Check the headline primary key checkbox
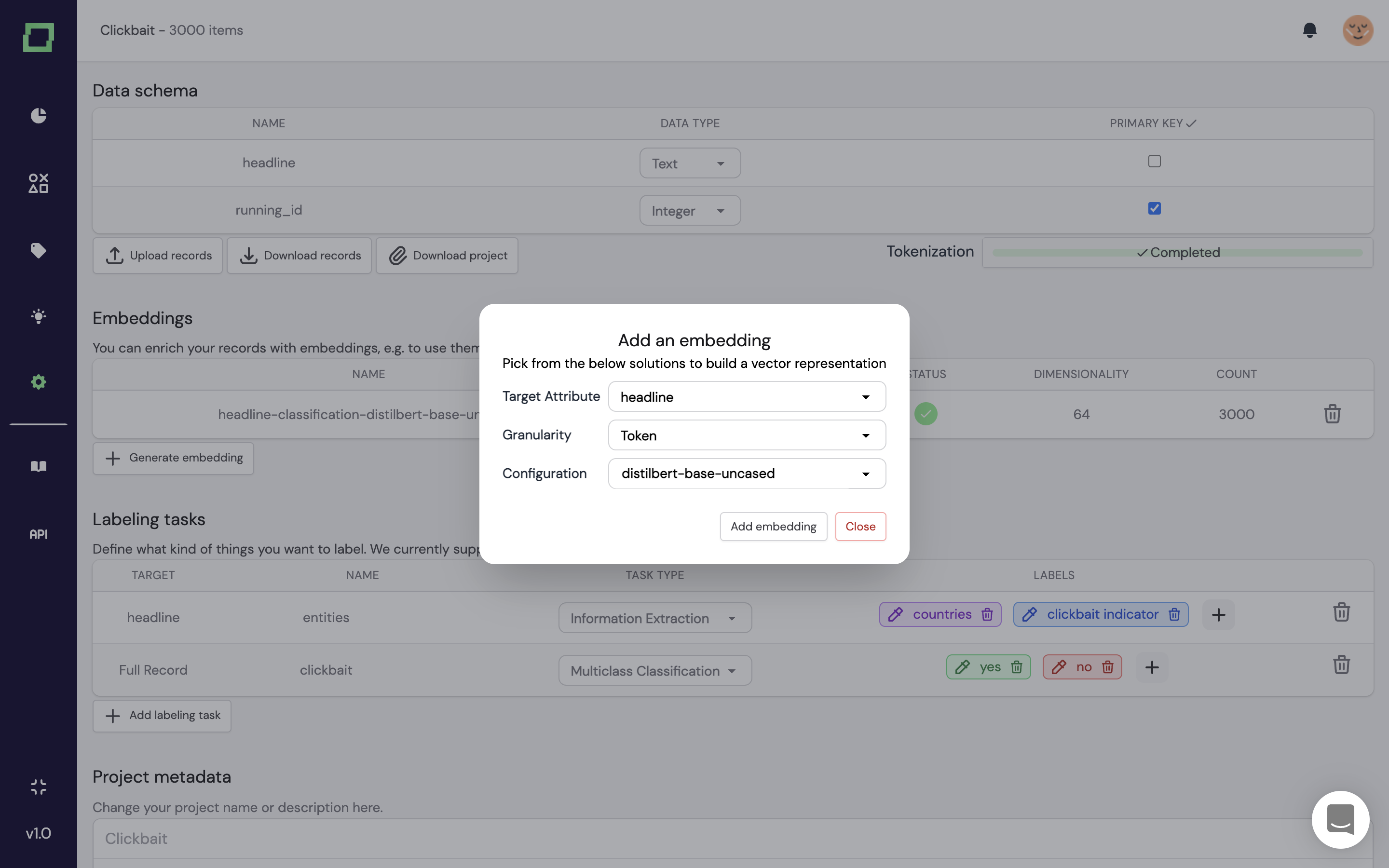1389x868 pixels. click(1154, 162)
